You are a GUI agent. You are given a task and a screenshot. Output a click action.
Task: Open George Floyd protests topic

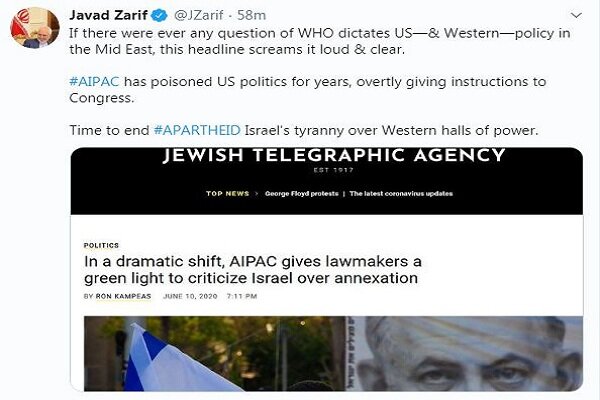click(x=302, y=194)
